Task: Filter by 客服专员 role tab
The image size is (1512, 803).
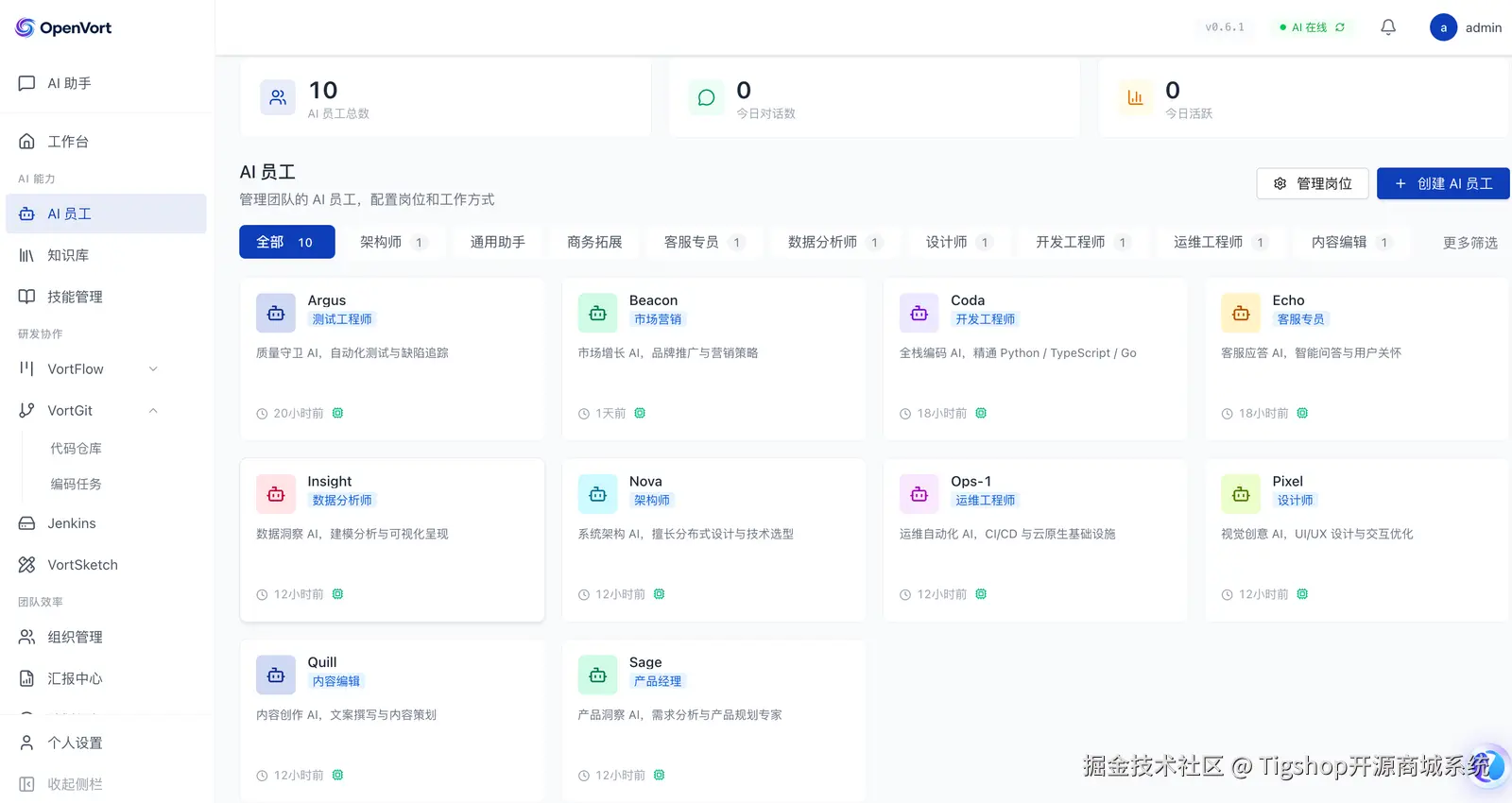Action: pos(704,242)
